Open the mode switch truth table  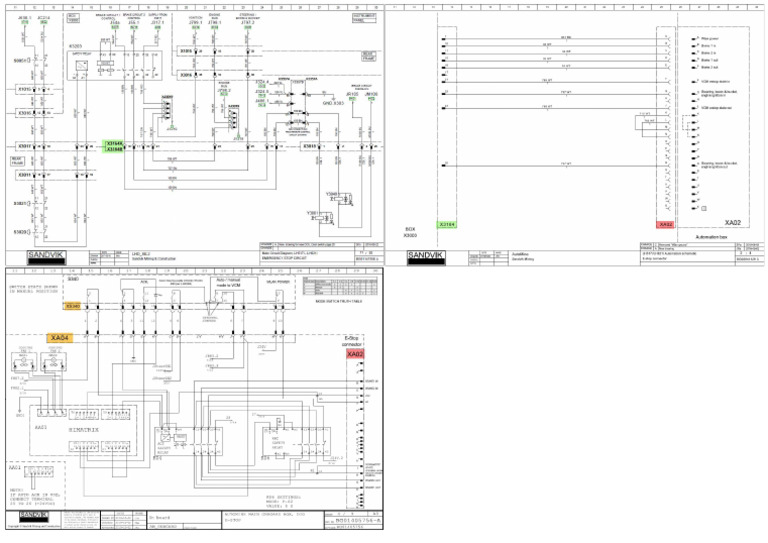[340, 286]
